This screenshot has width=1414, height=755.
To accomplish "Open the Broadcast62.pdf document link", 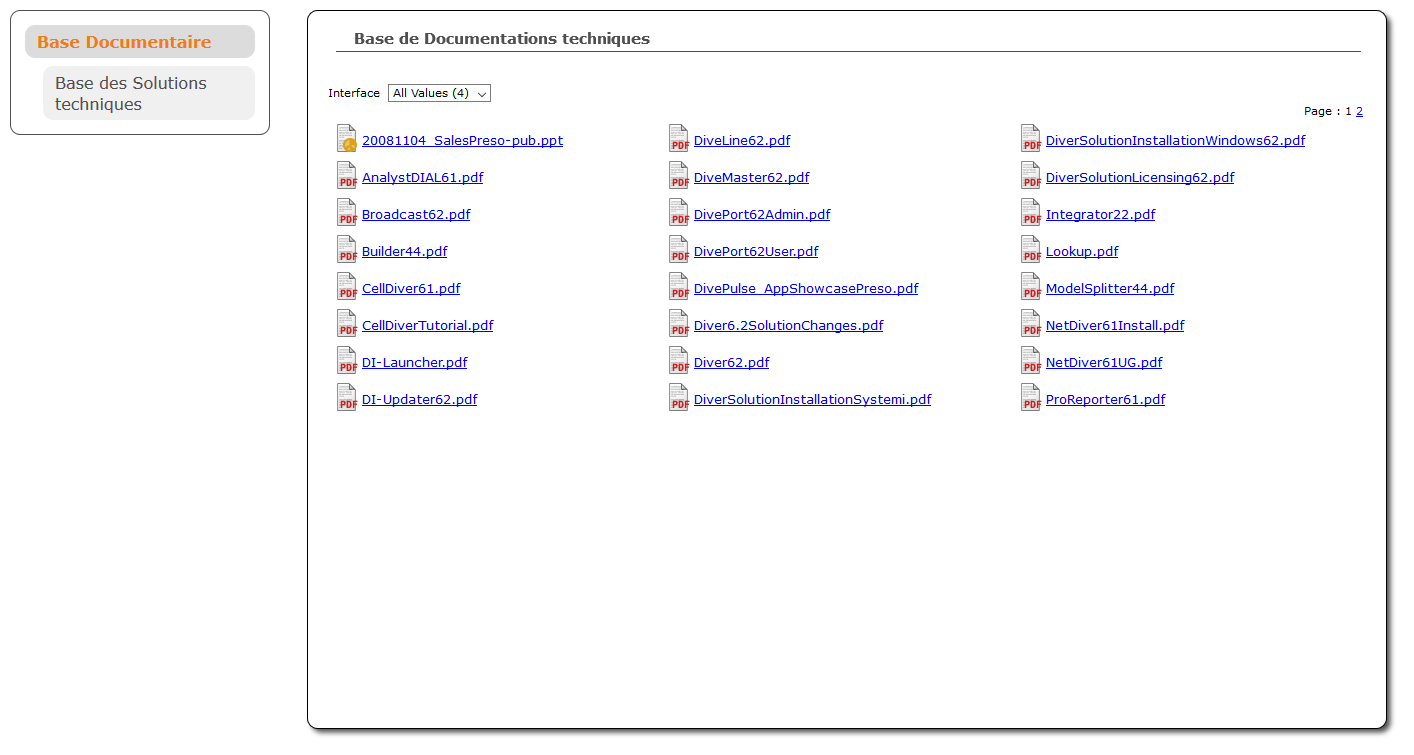I will tap(416, 214).
